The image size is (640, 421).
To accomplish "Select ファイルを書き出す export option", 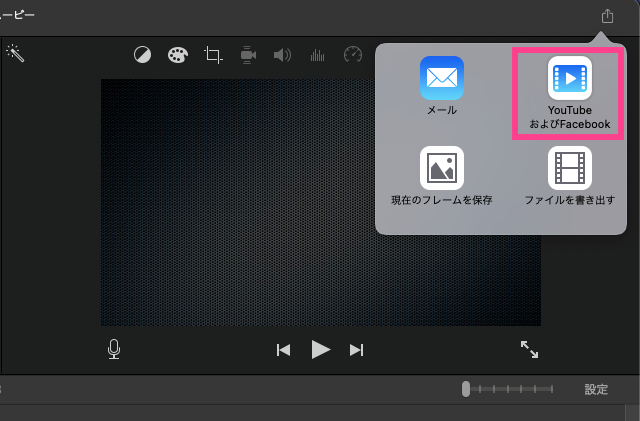I will point(569,176).
